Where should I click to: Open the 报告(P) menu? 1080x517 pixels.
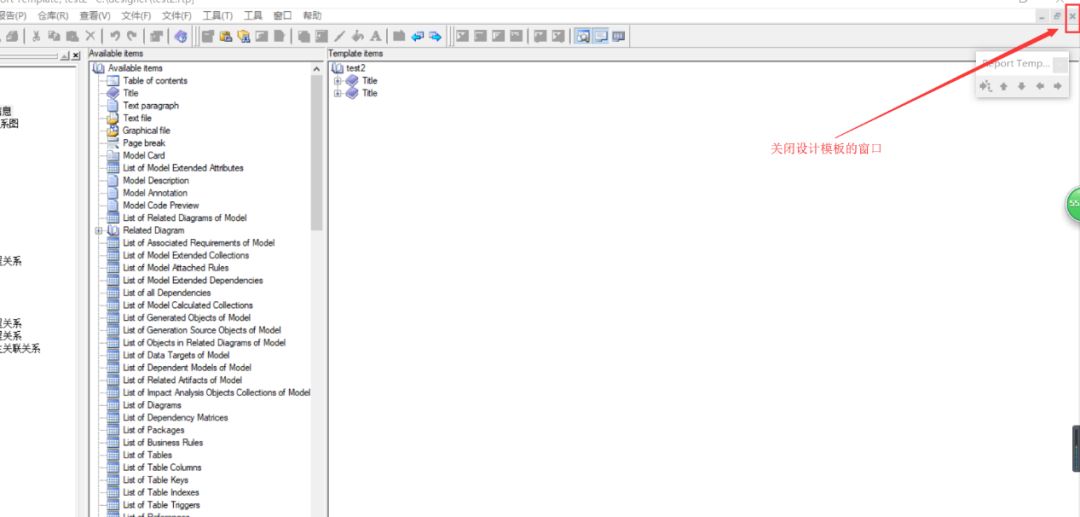[13, 15]
